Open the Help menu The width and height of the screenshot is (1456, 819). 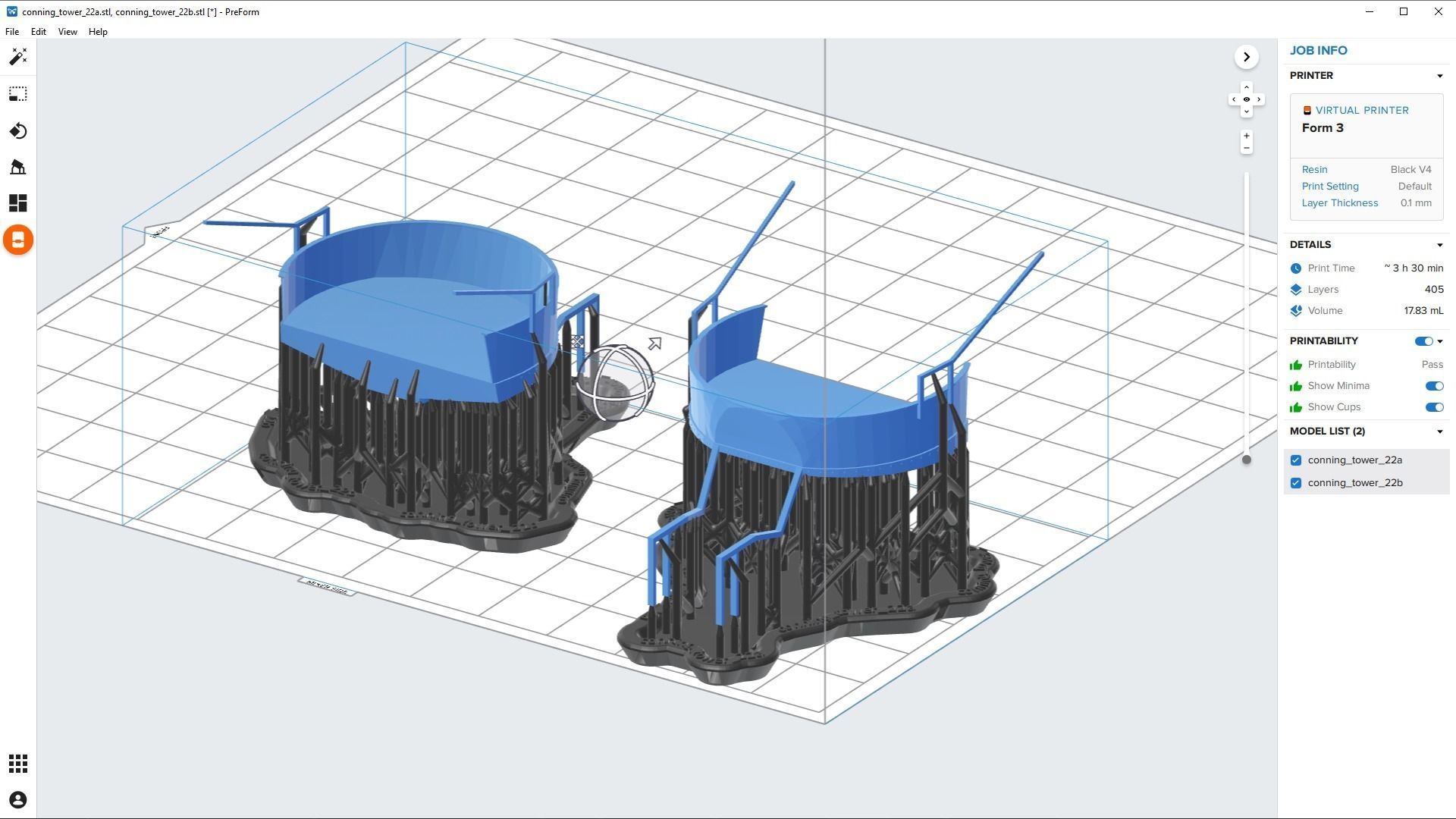point(98,32)
